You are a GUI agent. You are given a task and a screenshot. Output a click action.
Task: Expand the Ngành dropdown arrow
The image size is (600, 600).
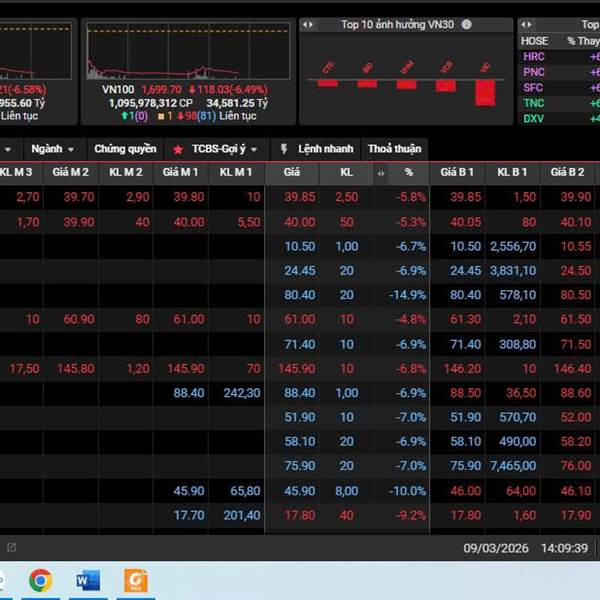click(x=71, y=150)
